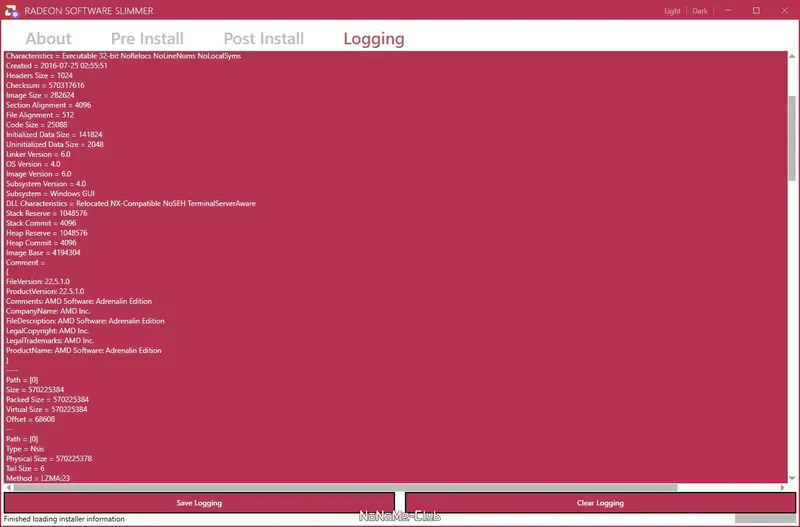
Task: Maximize the Radeon Software Slimmer window
Action: coord(756,11)
